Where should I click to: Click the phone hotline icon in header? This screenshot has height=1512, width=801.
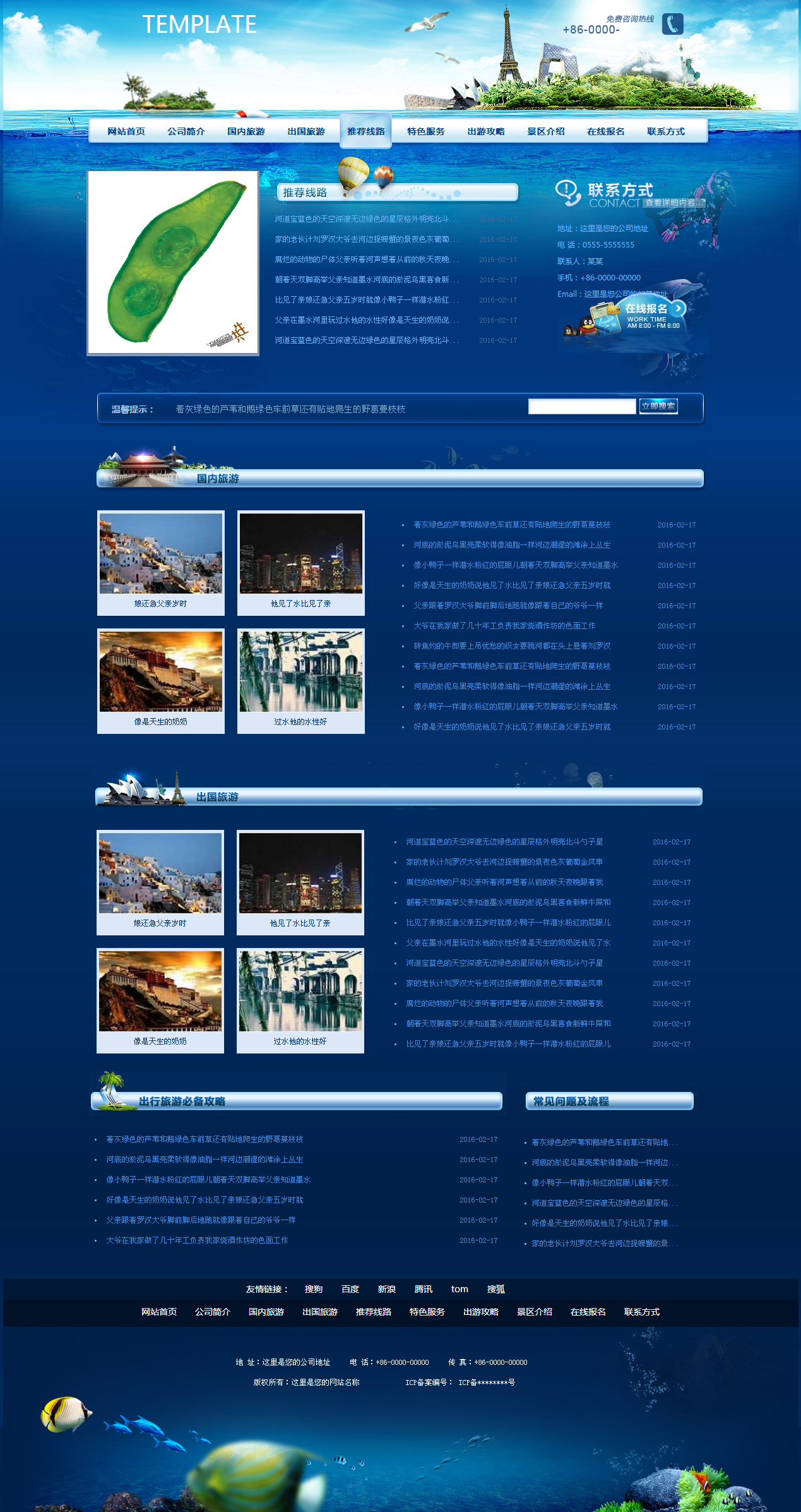[x=672, y=25]
